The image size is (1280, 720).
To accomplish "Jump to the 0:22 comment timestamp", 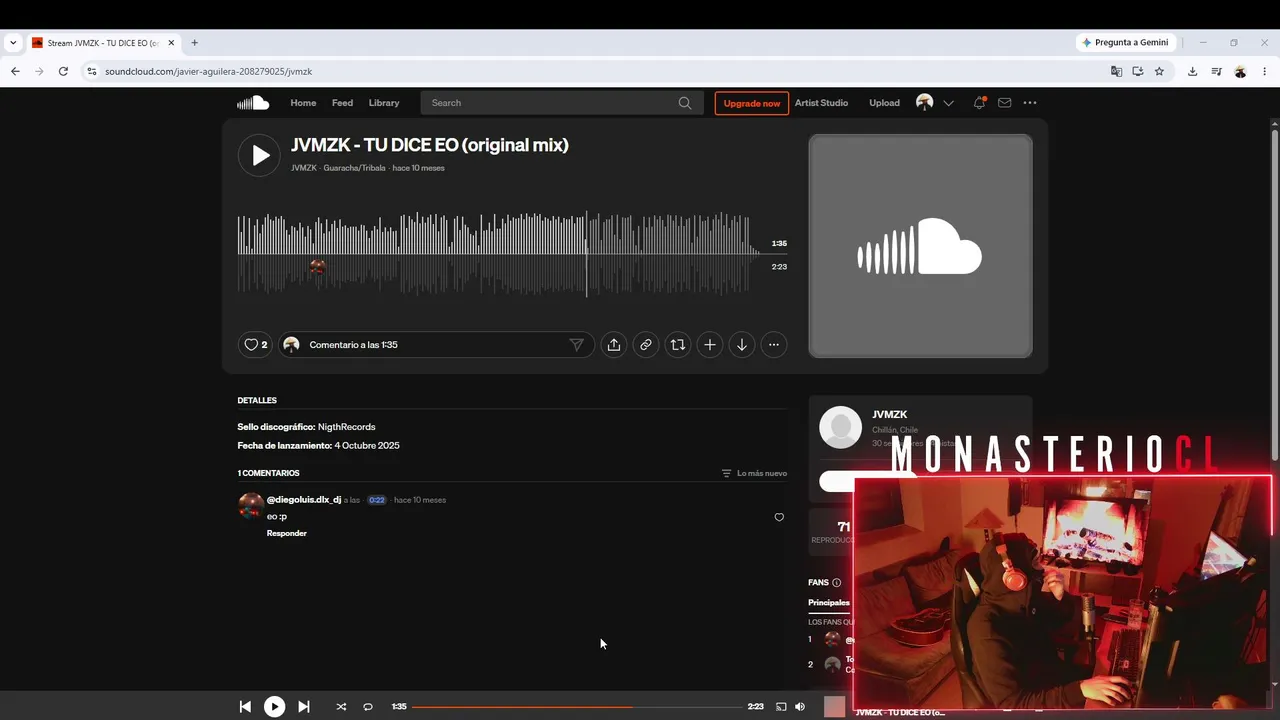I will [377, 500].
